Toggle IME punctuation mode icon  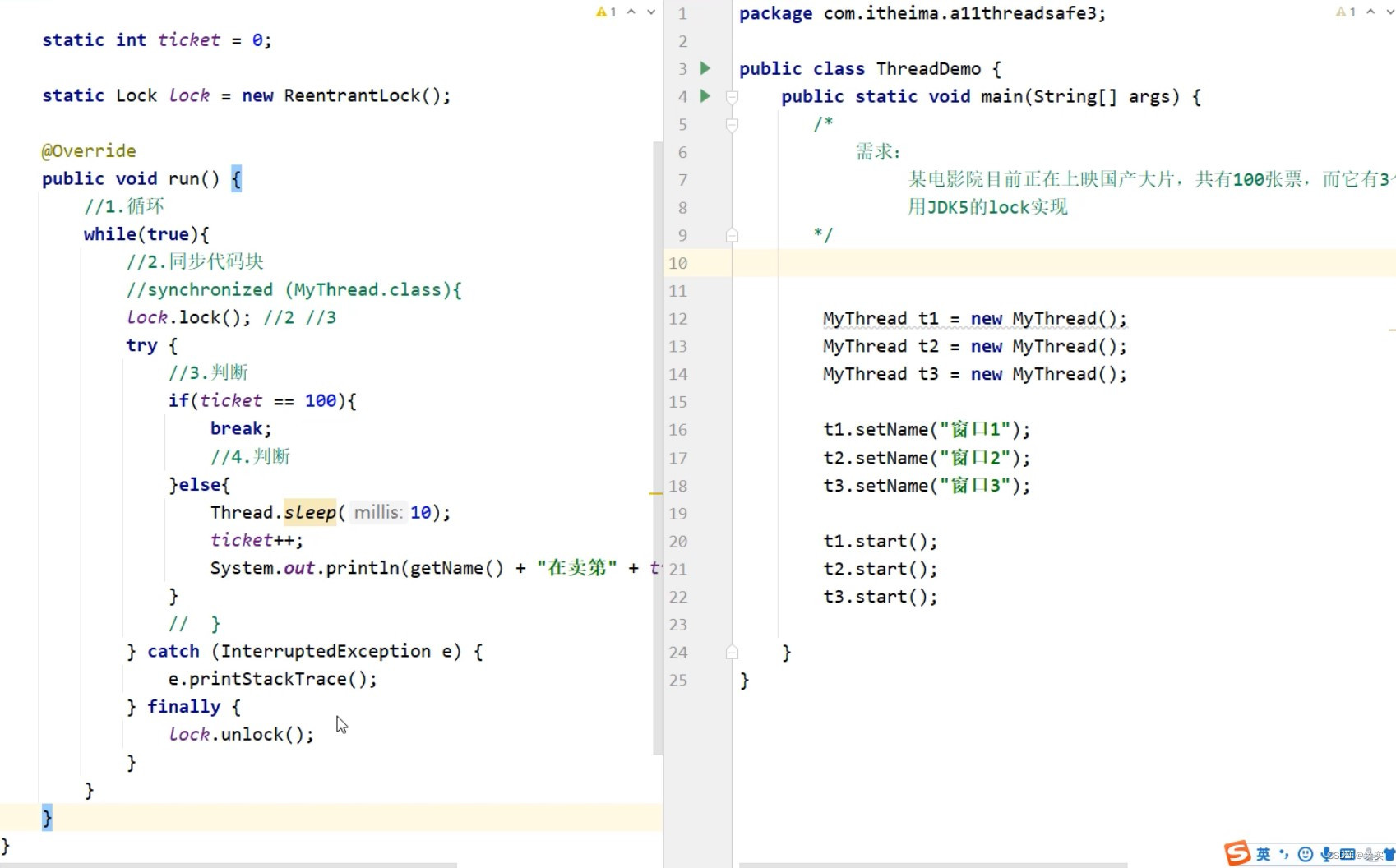point(1284,855)
